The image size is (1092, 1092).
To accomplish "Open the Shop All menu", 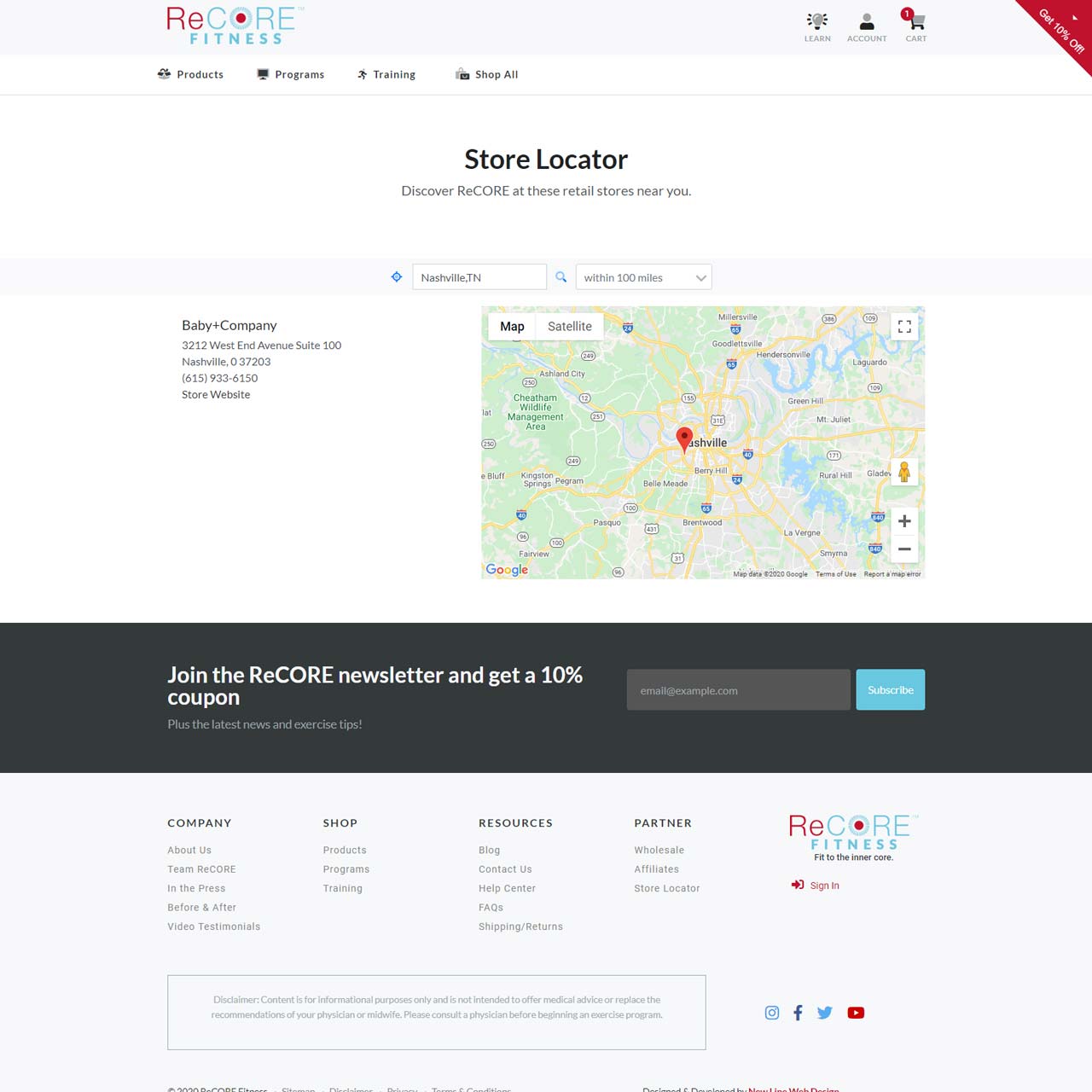I will pos(487,74).
